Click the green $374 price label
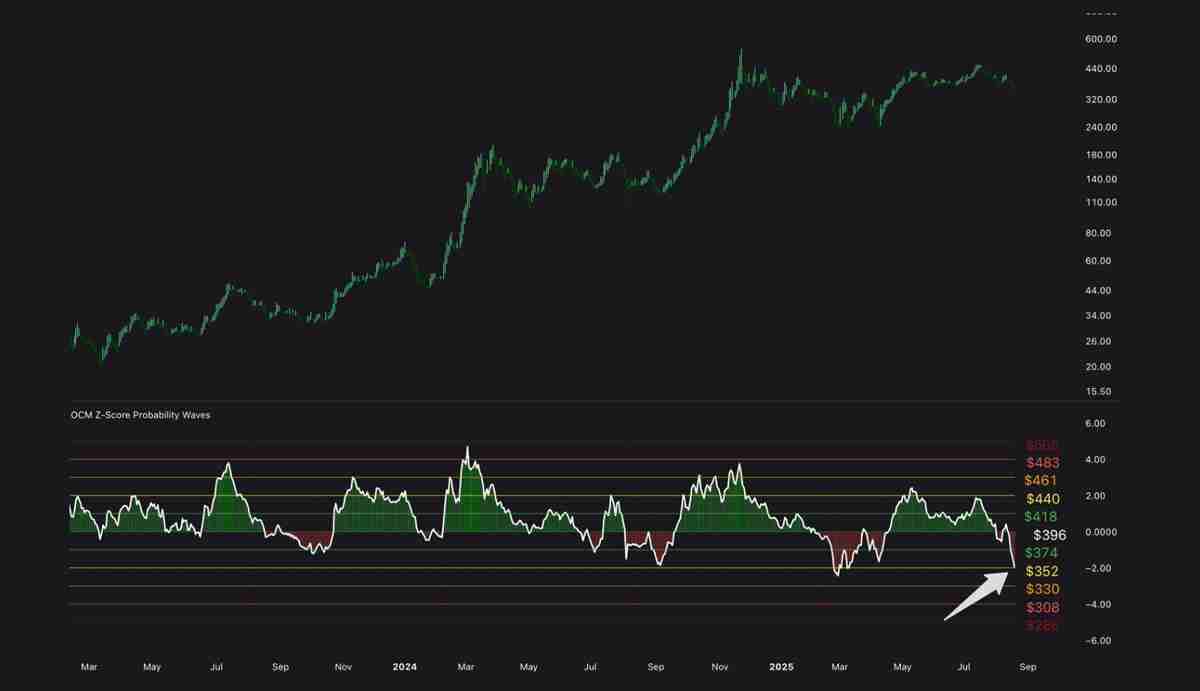This screenshot has height=691, width=1200. click(x=1042, y=552)
